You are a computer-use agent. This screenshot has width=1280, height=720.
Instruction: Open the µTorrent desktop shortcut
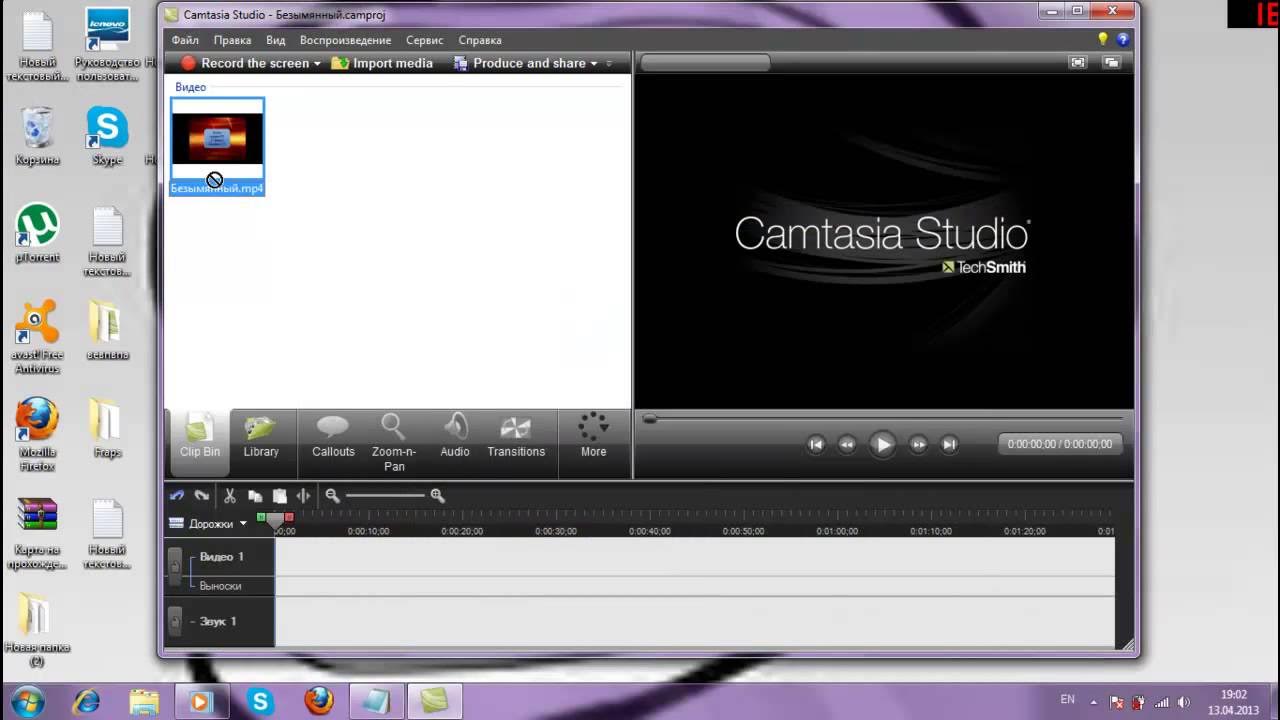tap(37, 233)
